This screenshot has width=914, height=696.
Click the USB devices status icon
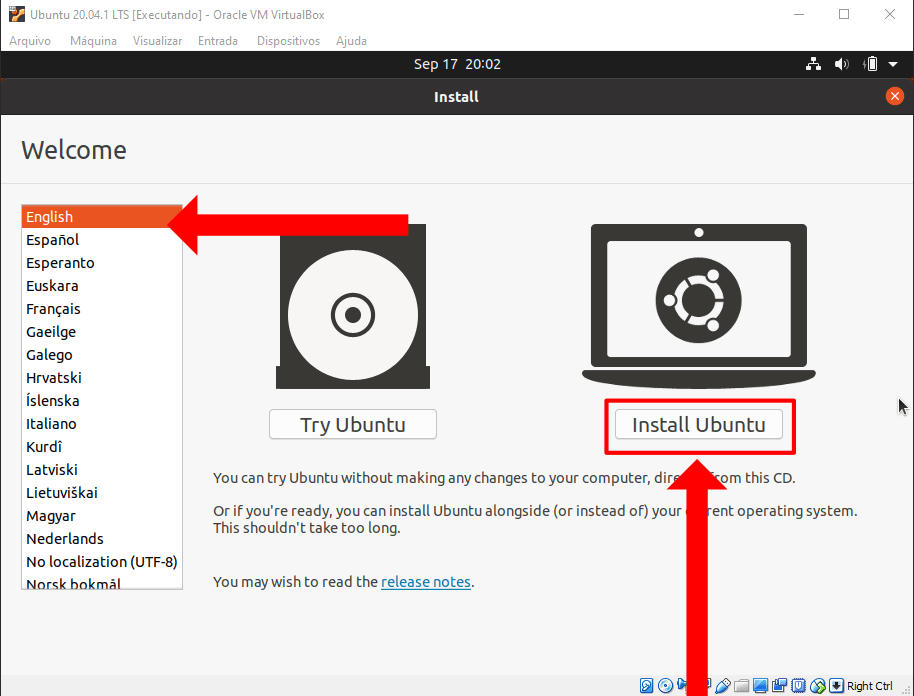(x=723, y=686)
